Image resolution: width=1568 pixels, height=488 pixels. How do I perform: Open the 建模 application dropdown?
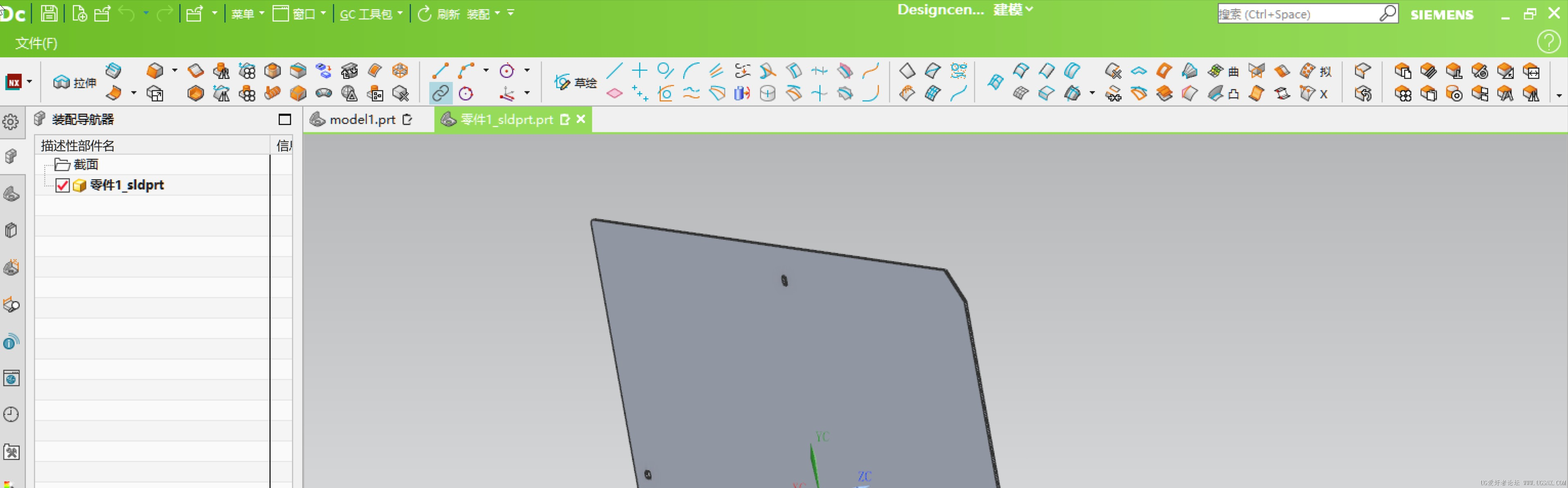click(1013, 10)
